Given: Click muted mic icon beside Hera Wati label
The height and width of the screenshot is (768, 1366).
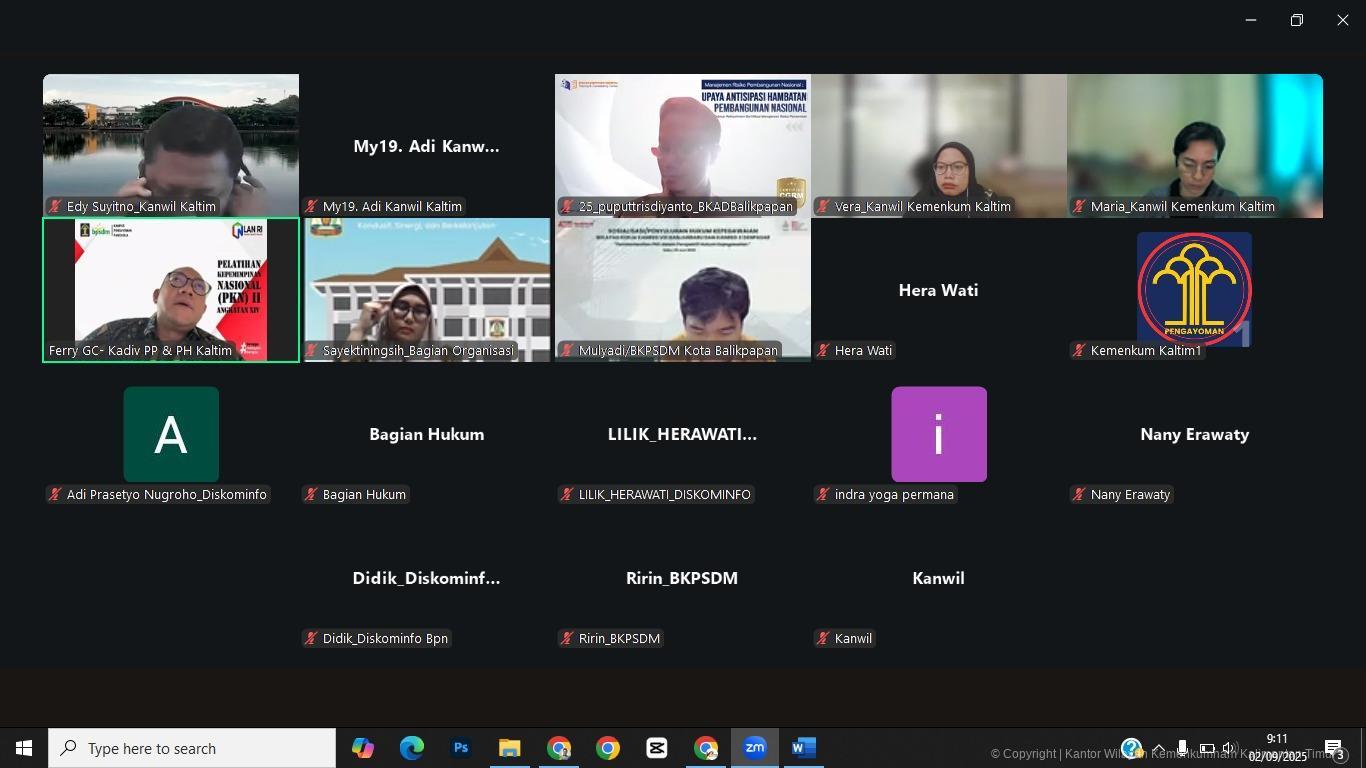Looking at the screenshot, I should tap(823, 351).
